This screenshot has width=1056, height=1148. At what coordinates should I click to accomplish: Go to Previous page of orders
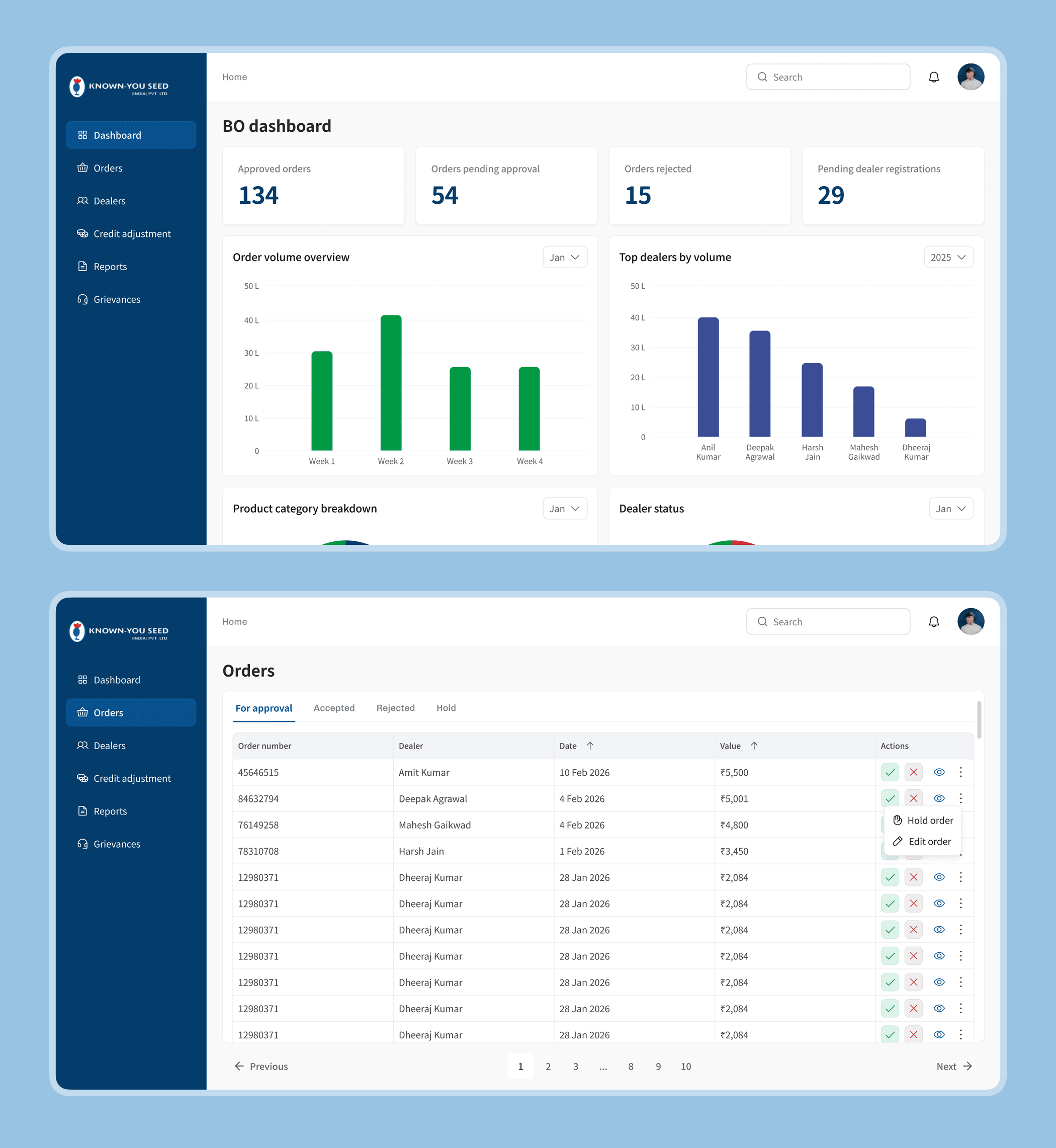click(261, 1066)
